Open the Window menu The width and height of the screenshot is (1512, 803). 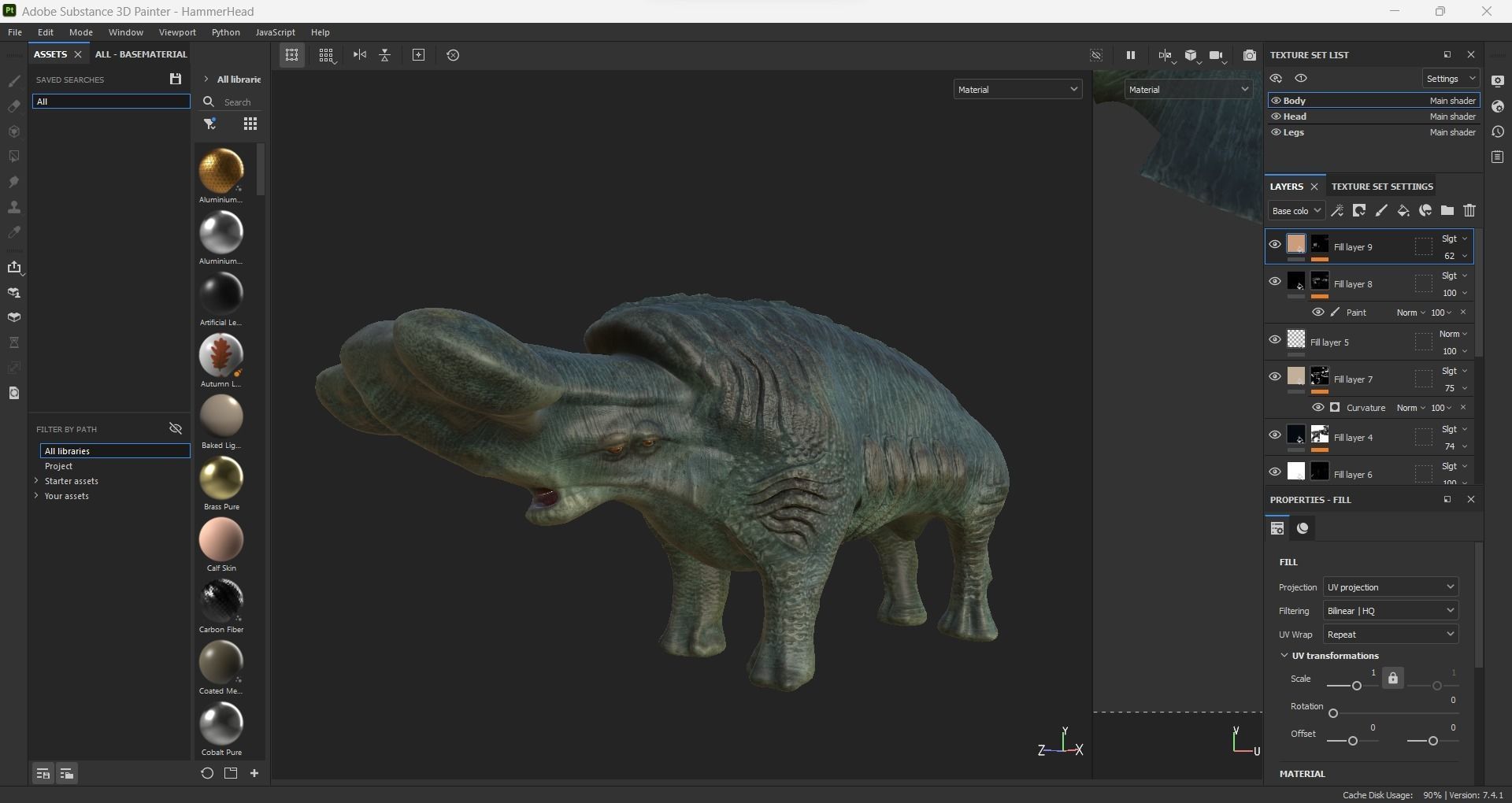pyautogui.click(x=126, y=32)
